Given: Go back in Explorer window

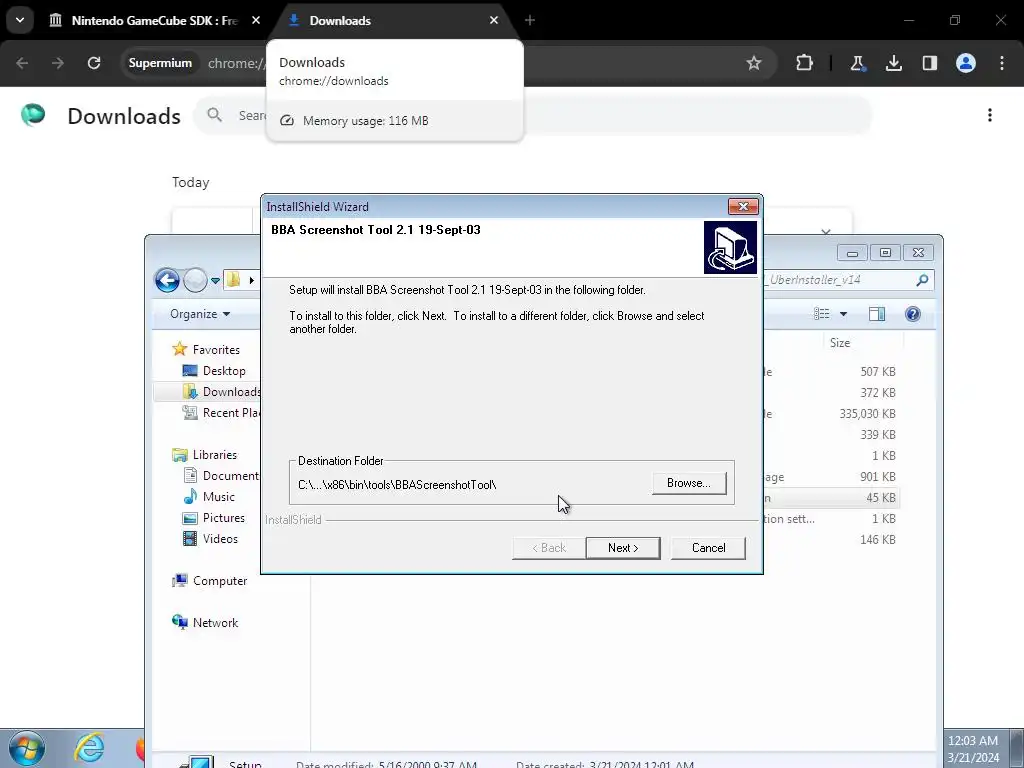Looking at the screenshot, I should click(167, 280).
